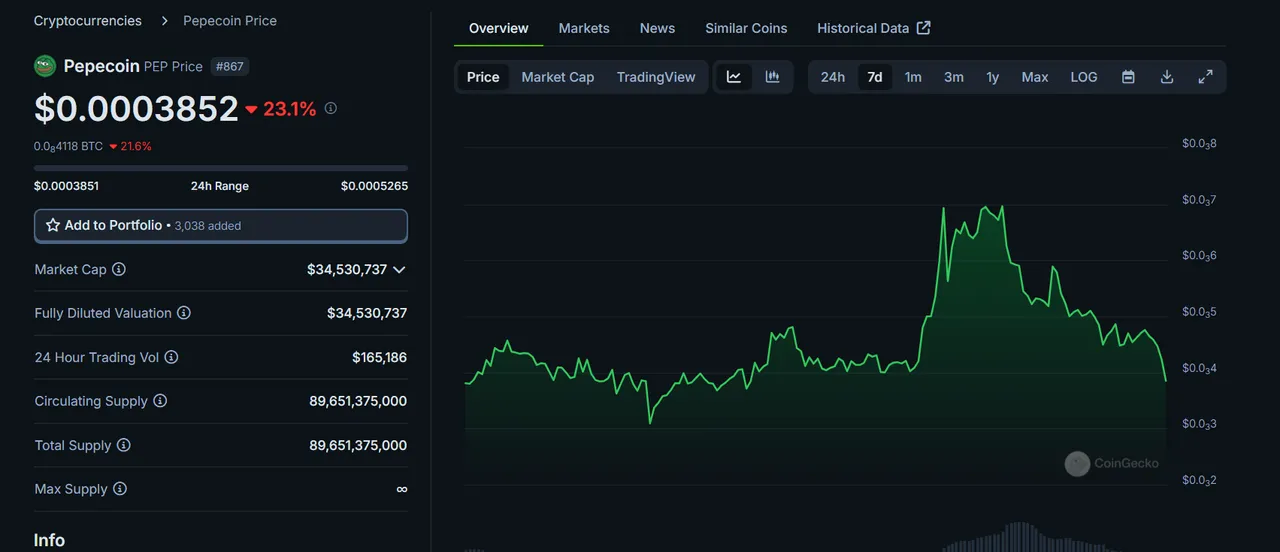Open the Overview tab
Viewport: 1280px width, 552px height.
click(499, 28)
